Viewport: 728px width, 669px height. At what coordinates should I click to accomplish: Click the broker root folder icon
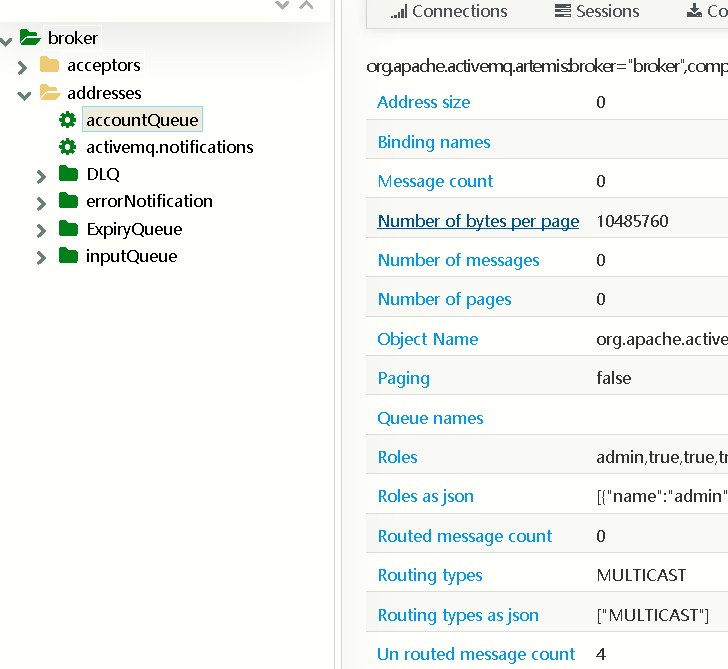point(30,39)
